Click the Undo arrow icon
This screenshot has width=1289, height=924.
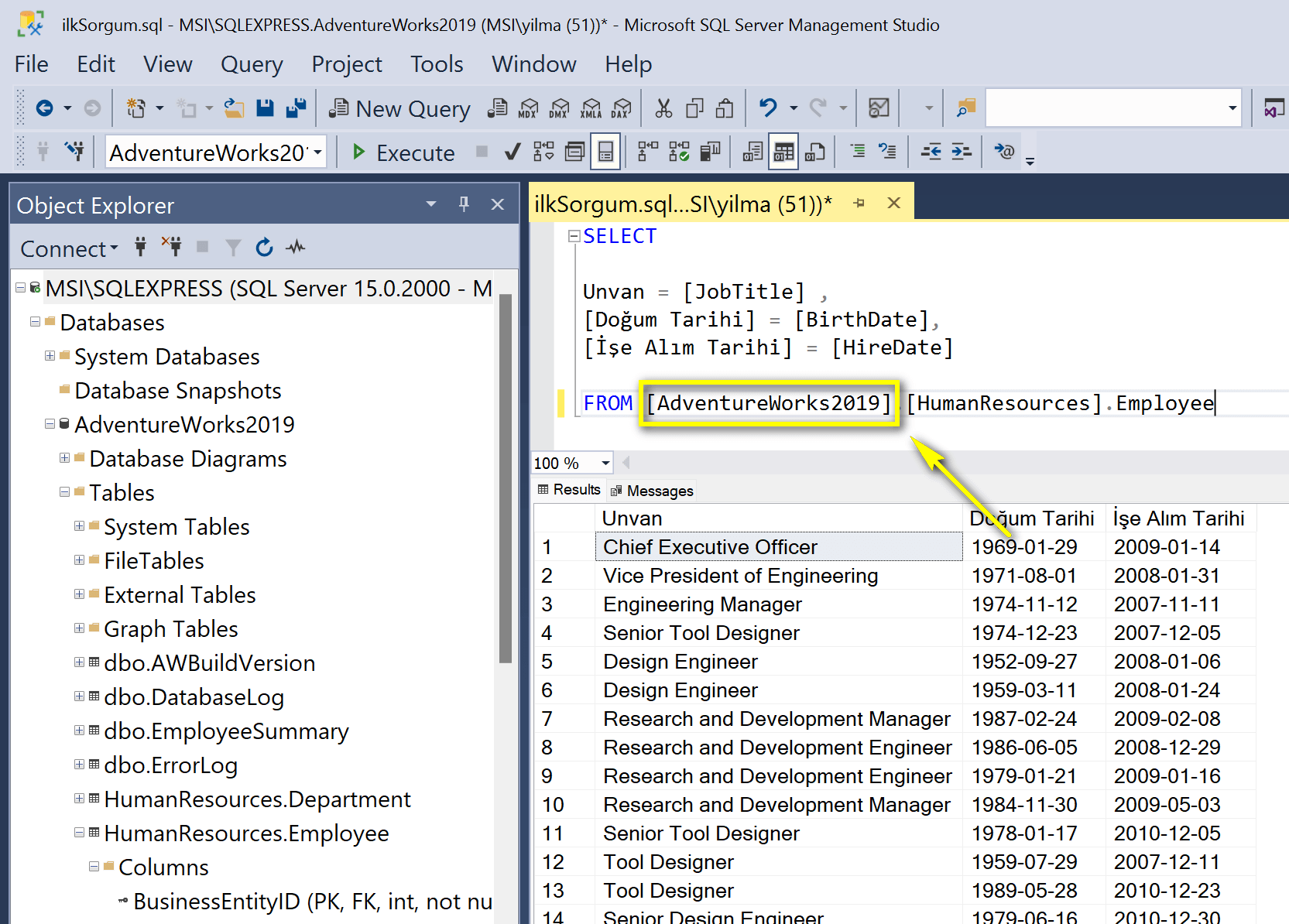pos(768,108)
